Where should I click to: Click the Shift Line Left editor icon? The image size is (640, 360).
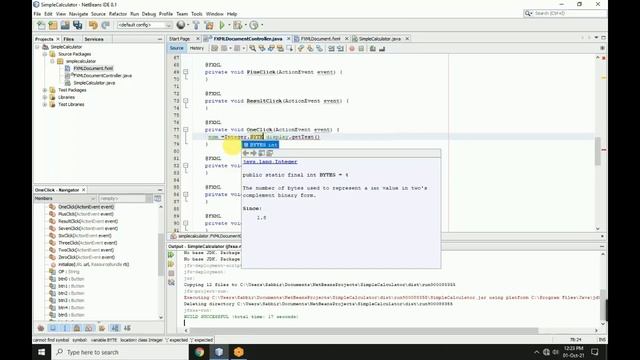coord(331,49)
